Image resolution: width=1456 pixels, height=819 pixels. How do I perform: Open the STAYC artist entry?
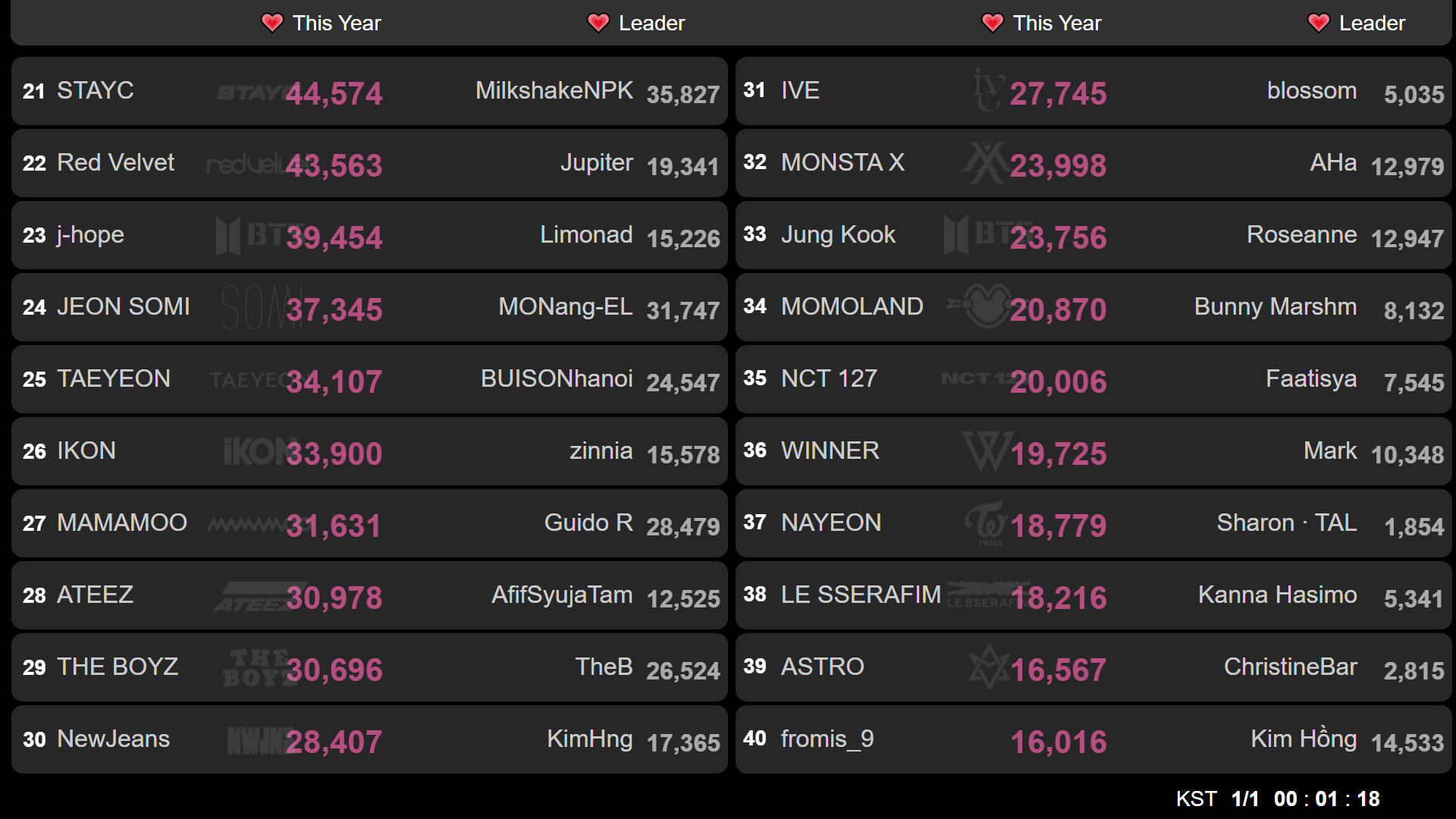pos(96,90)
